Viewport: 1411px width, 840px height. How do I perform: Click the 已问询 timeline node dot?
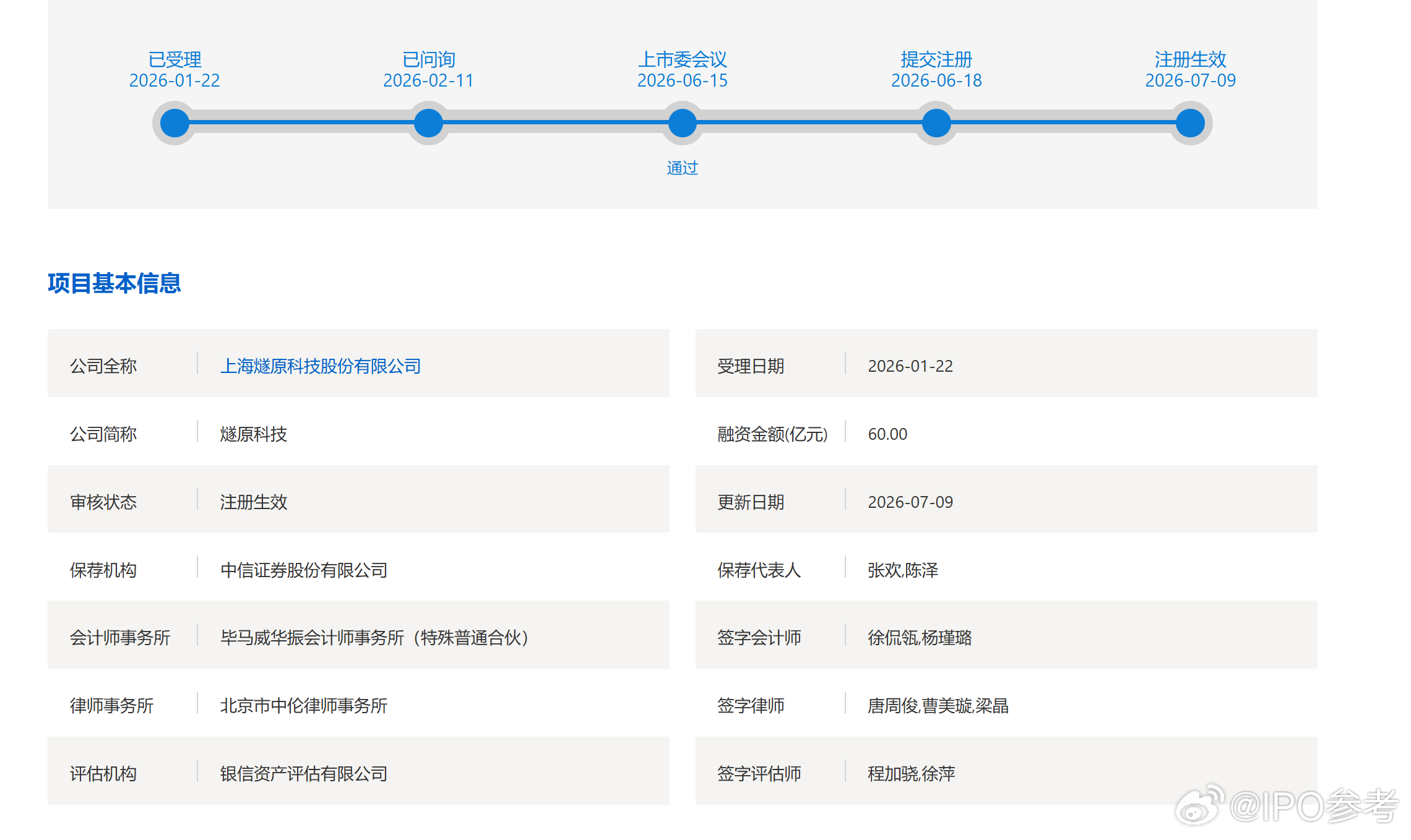(x=428, y=123)
